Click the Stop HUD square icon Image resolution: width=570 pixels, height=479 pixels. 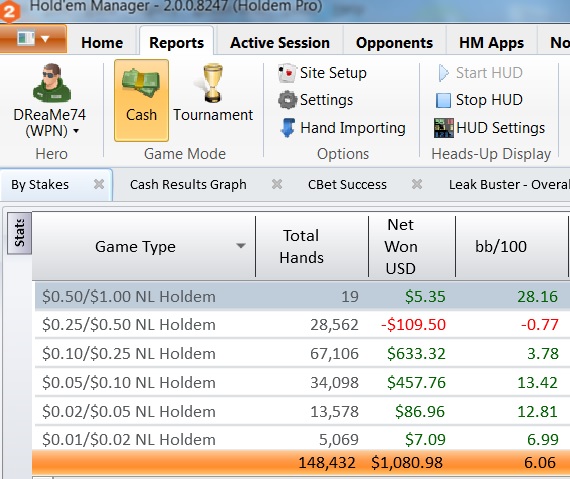click(443, 100)
